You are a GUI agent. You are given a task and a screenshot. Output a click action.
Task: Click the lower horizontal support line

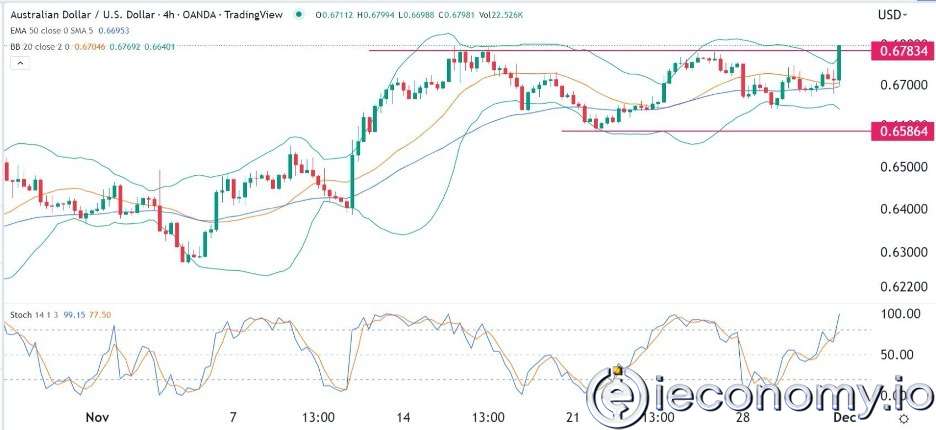(700, 131)
